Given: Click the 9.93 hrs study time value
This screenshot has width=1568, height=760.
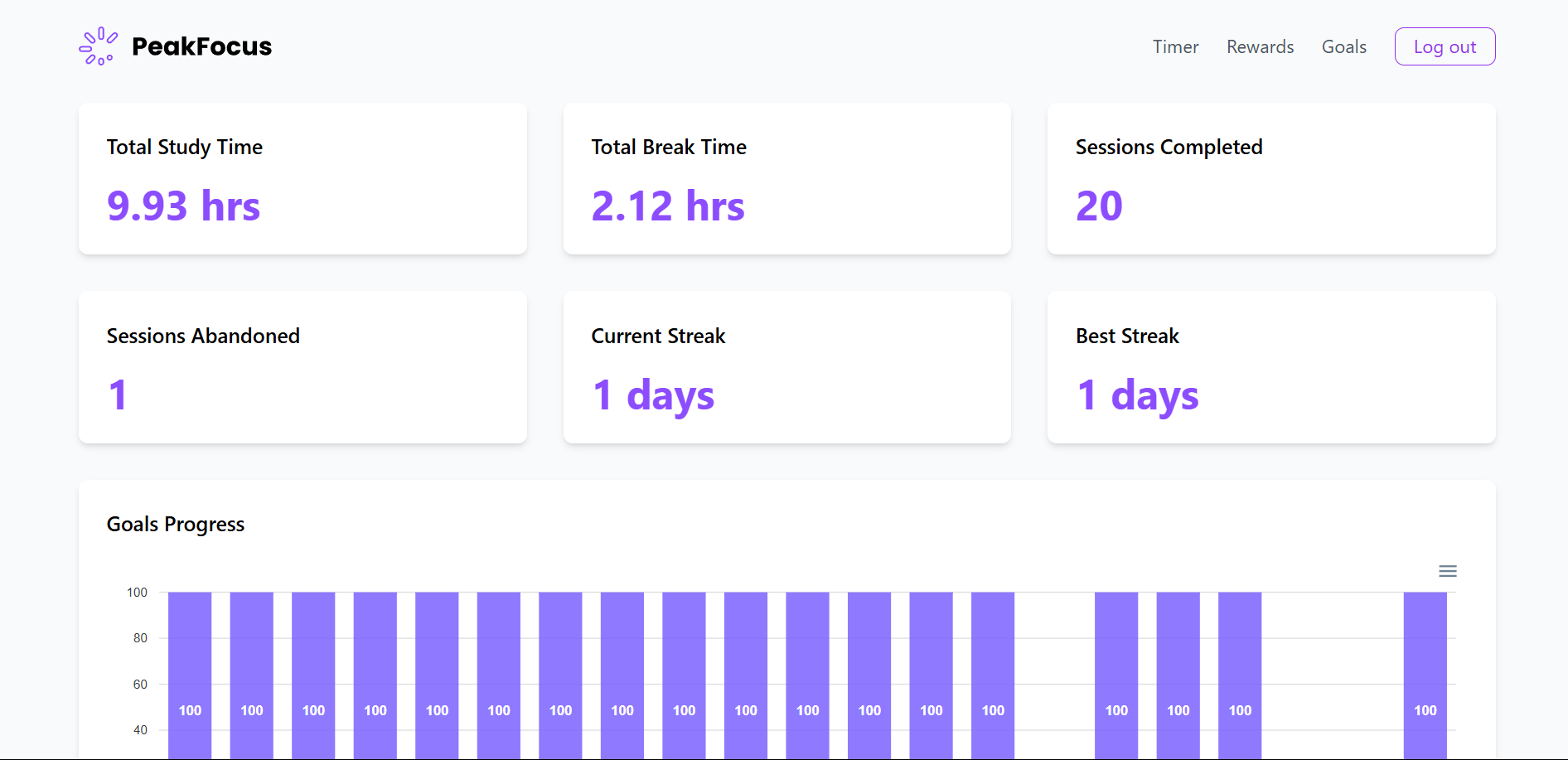Looking at the screenshot, I should [183, 206].
